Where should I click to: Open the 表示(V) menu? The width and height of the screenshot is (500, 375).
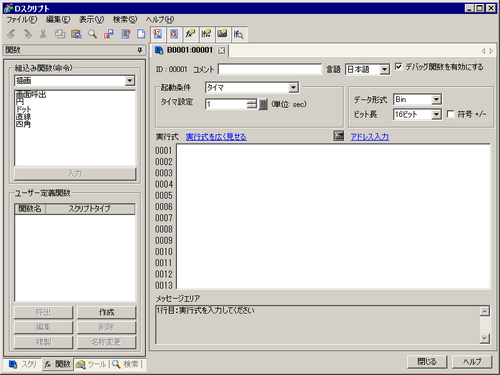92,20
